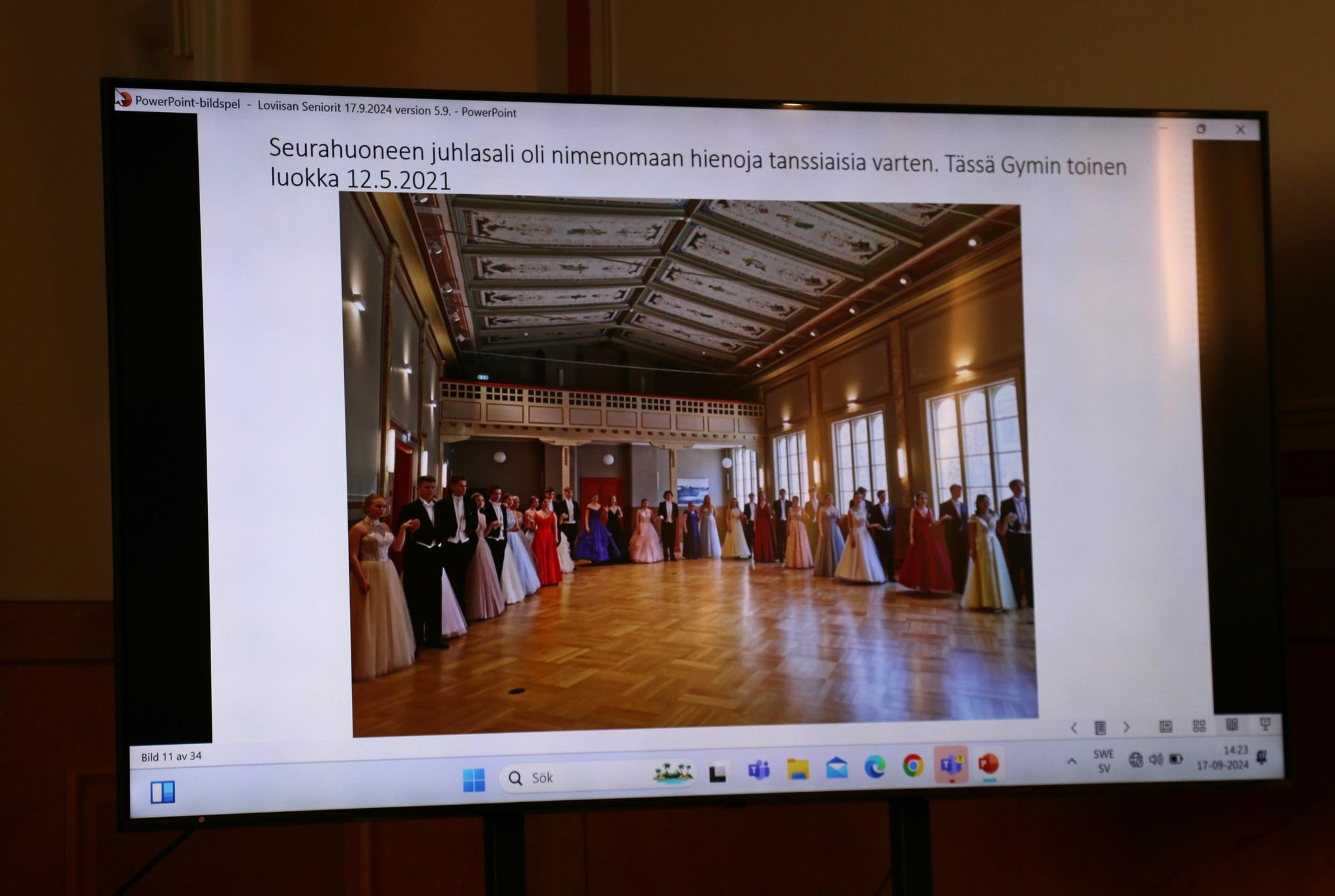The height and width of the screenshot is (896, 1335).
Task: Open the network status icon
Action: point(1136,760)
